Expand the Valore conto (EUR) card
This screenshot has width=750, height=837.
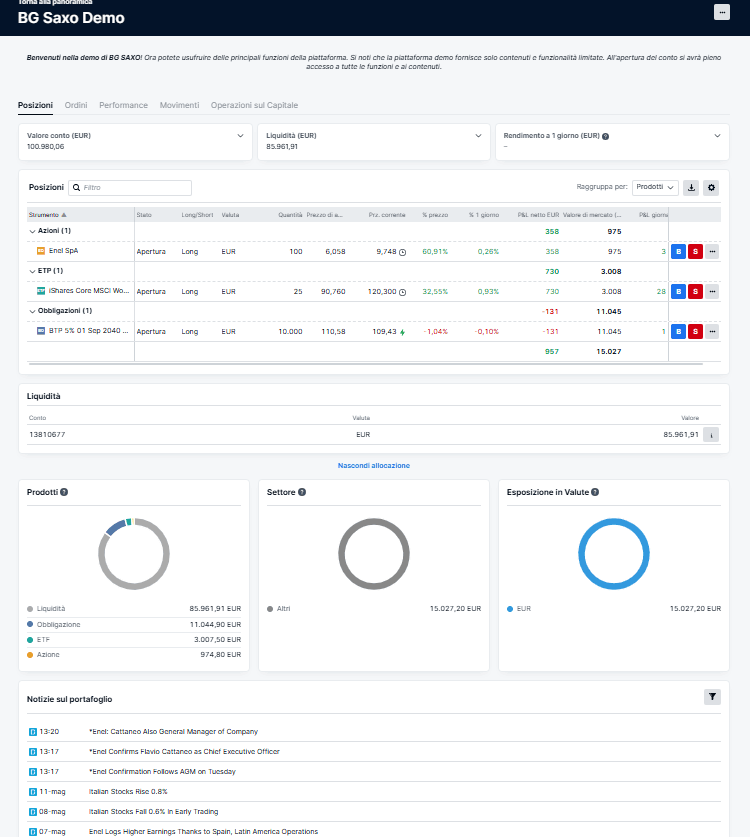pos(240,136)
